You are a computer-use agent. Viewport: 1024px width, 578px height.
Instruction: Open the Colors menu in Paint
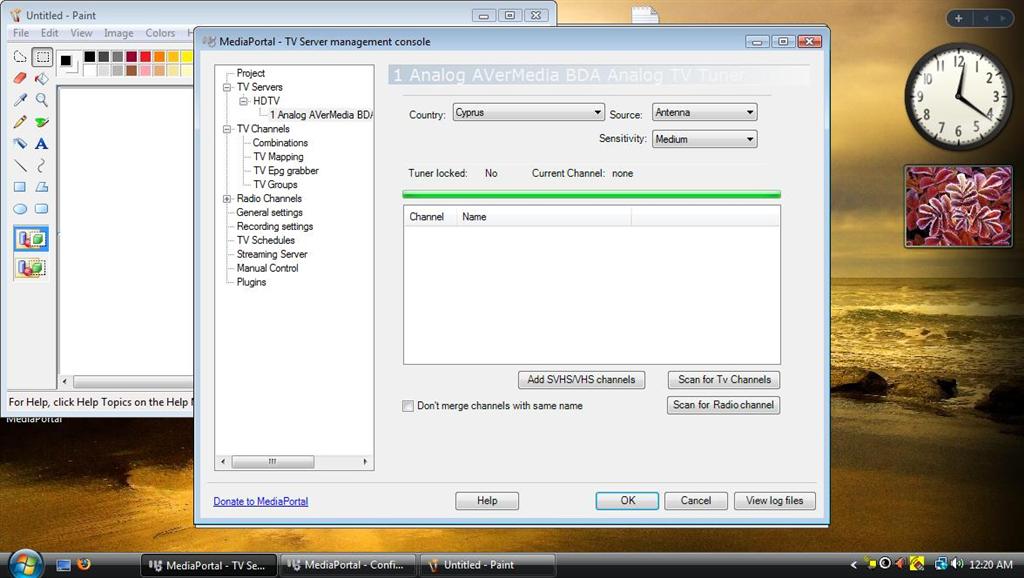coord(160,33)
